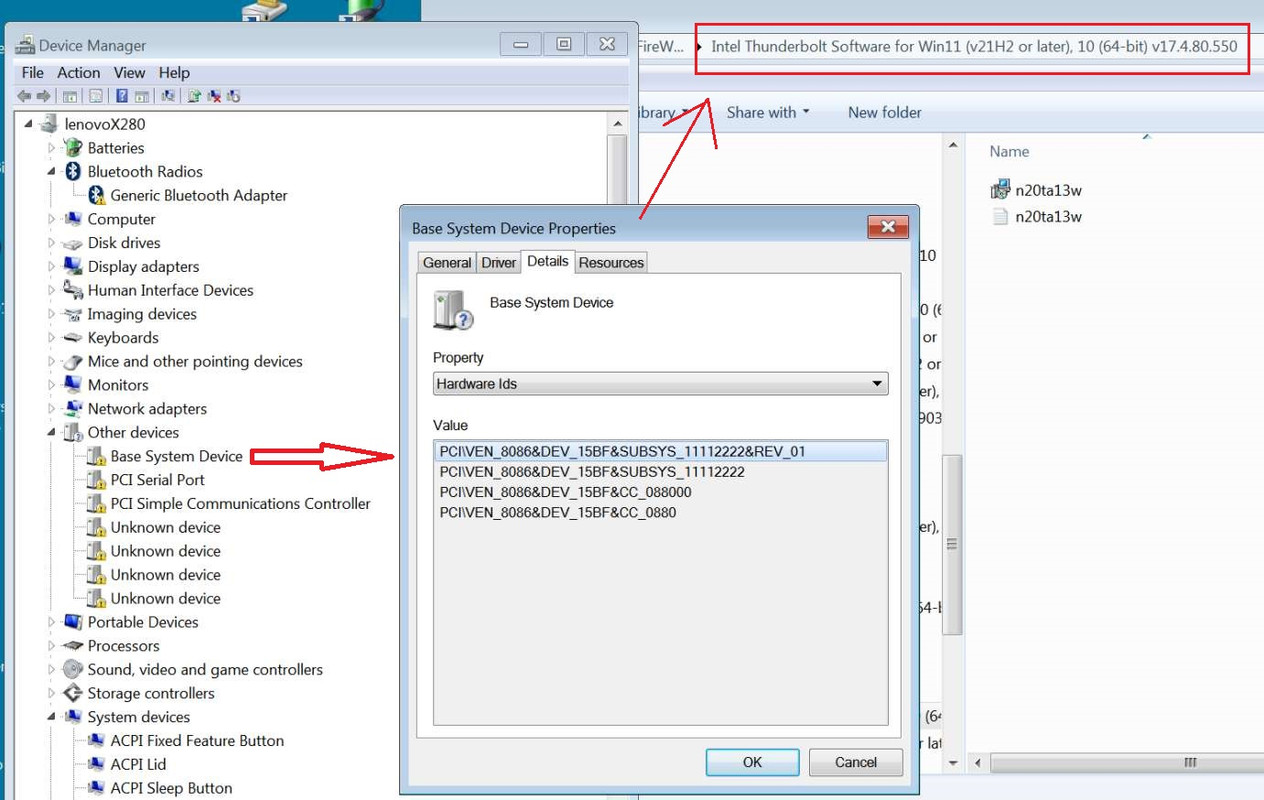Click the blue Help question-mark toolbar icon
This screenshot has width=1264, height=800.
pyautogui.click(x=122, y=96)
